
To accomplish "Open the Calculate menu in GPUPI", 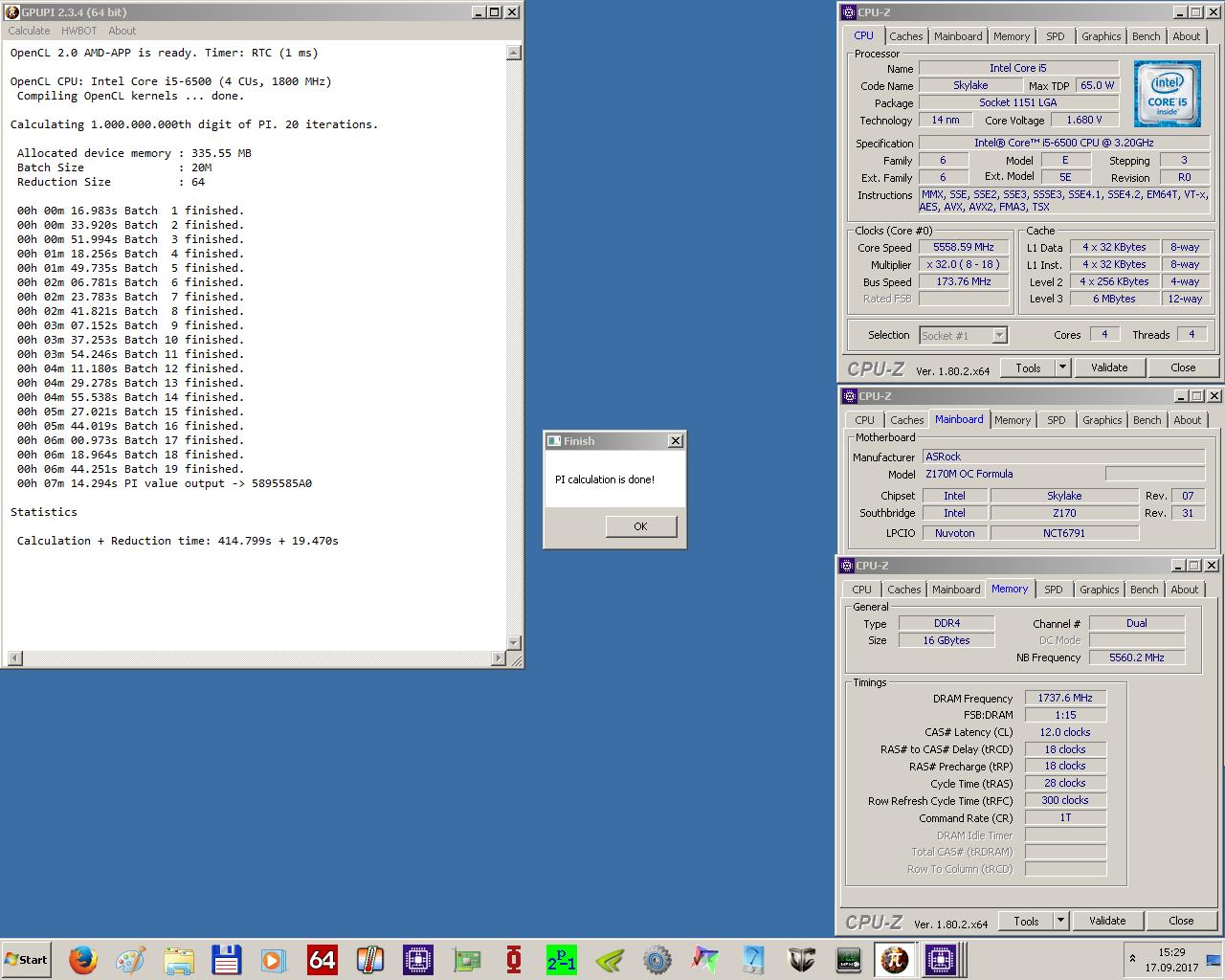I will tap(29, 31).
